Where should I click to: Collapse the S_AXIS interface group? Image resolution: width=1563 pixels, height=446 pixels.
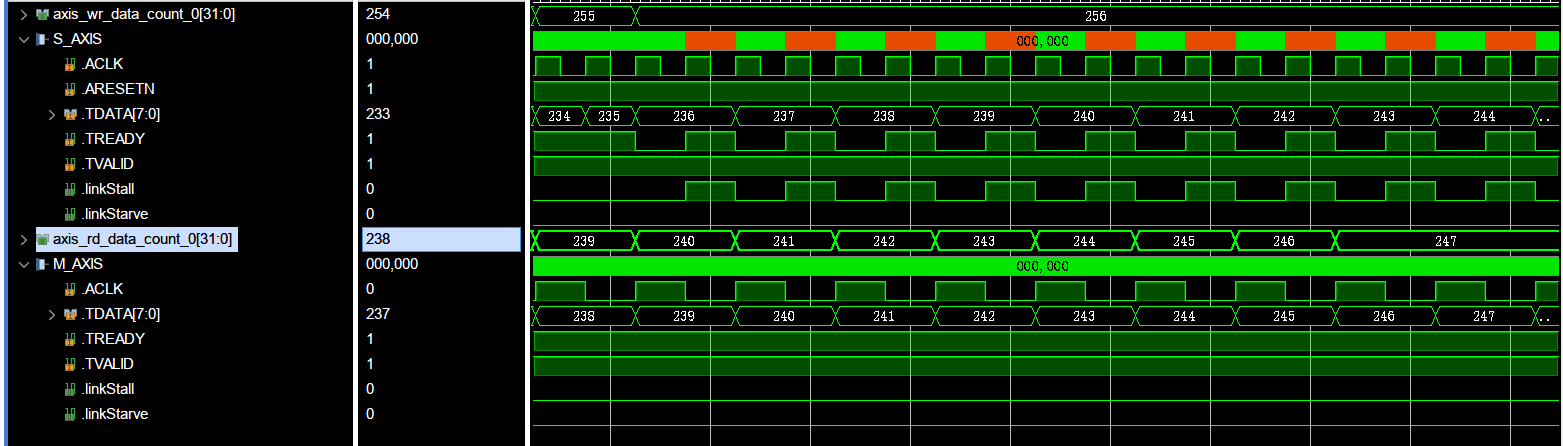pyautogui.click(x=24, y=40)
